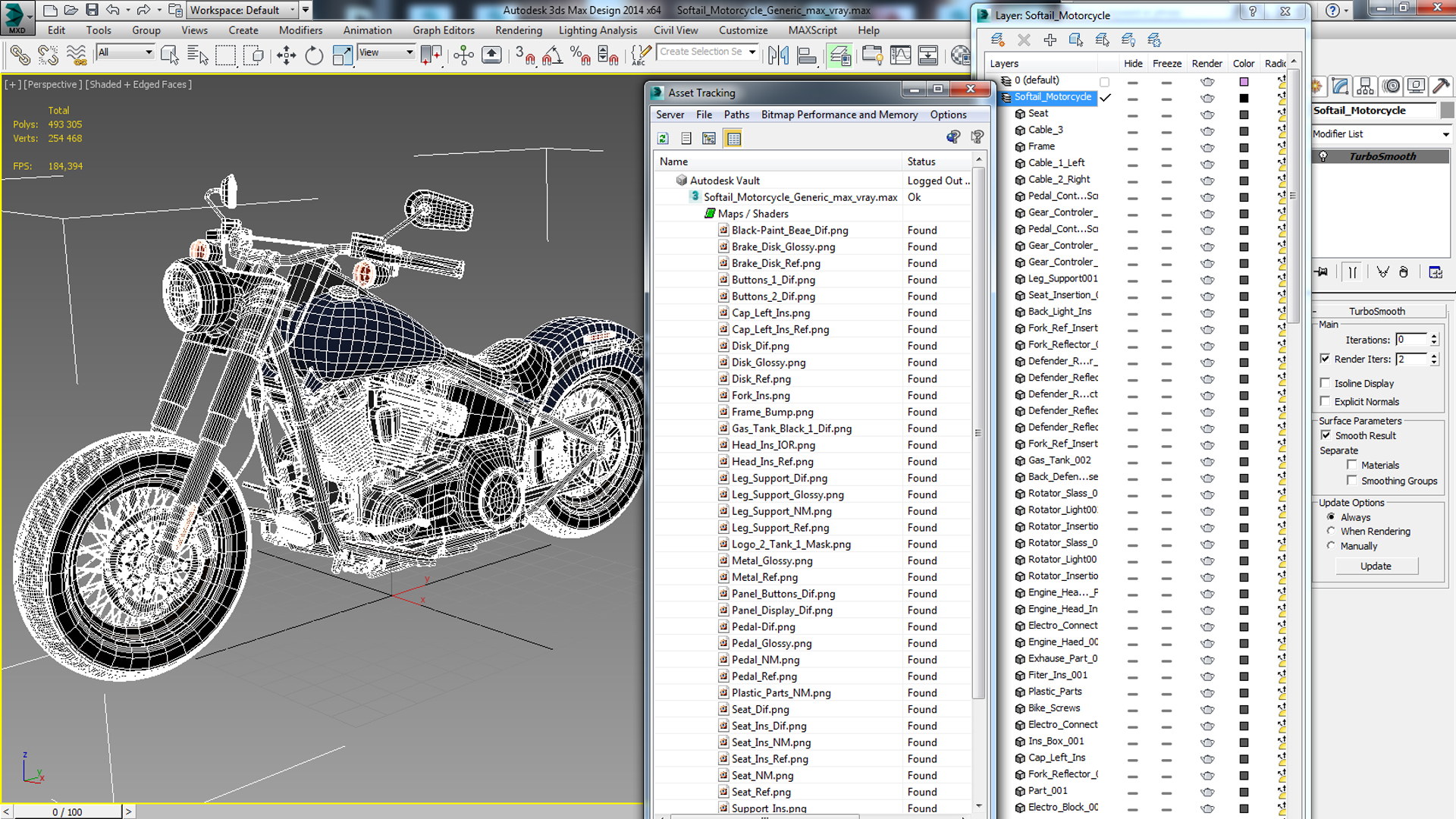Open the Mirror tool
This screenshot has height=819, width=1456.
pos(778,55)
